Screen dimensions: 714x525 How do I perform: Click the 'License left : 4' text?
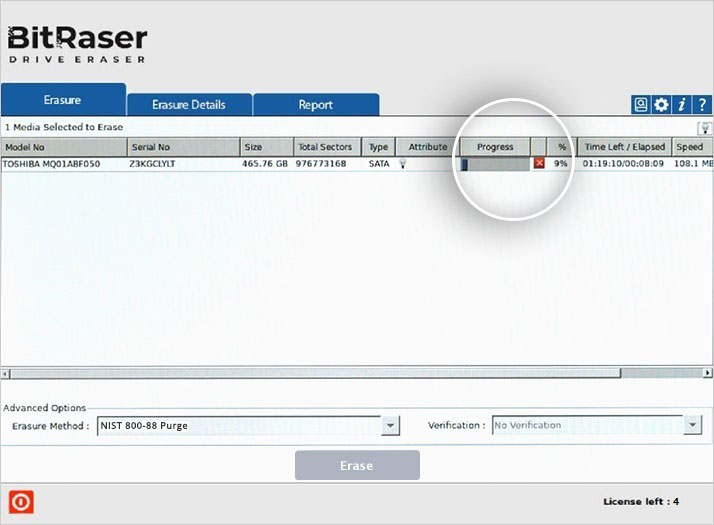click(x=641, y=502)
